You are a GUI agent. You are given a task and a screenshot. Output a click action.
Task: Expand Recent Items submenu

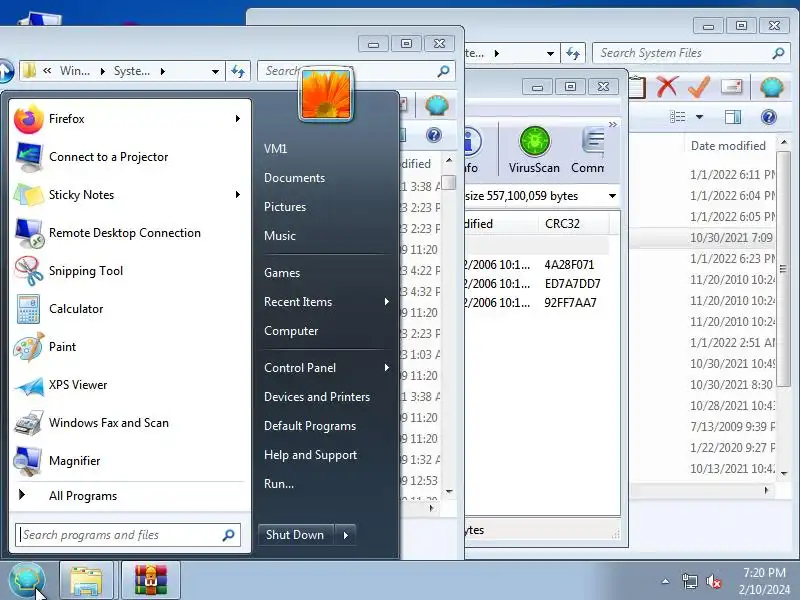[x=387, y=302]
